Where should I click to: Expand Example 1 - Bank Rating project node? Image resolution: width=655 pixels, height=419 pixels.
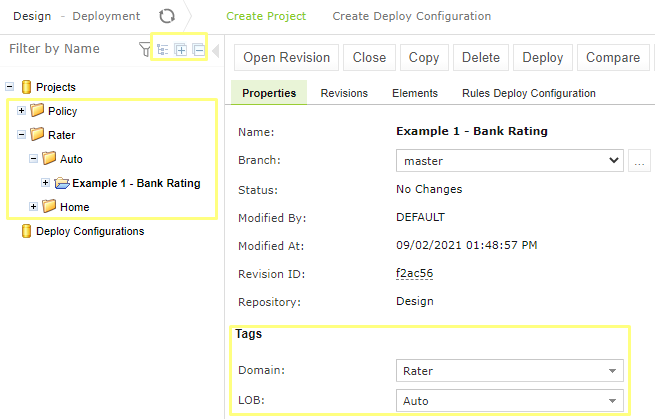(x=46, y=183)
